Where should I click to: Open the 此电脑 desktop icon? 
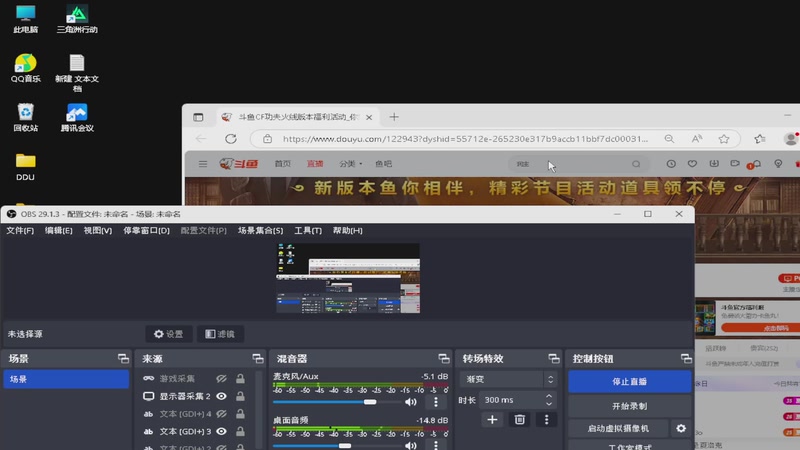pyautogui.click(x=26, y=19)
